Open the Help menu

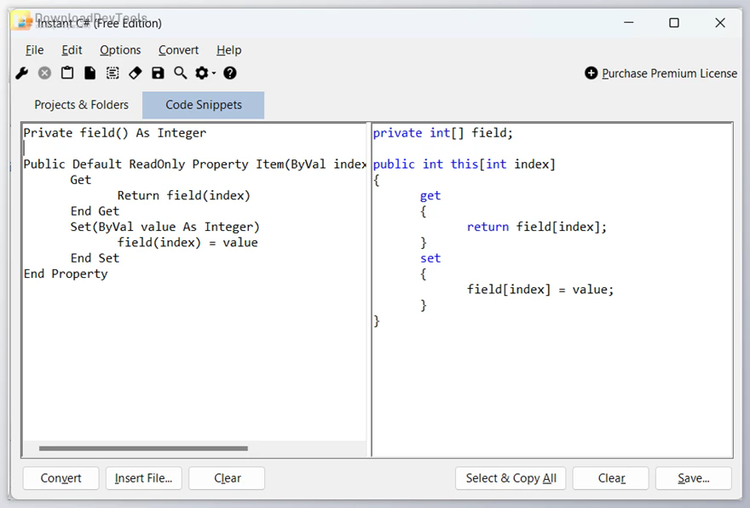[229, 50]
